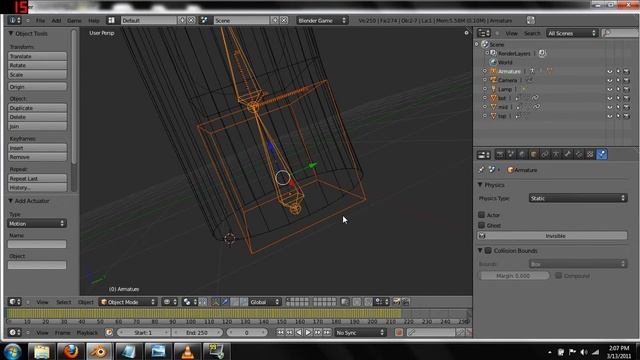
Task: Click the Translate button
Action: (37, 56)
